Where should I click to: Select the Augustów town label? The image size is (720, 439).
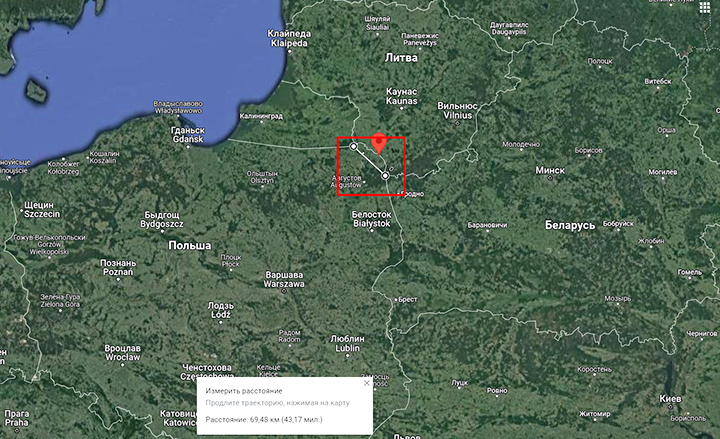pyautogui.click(x=350, y=181)
